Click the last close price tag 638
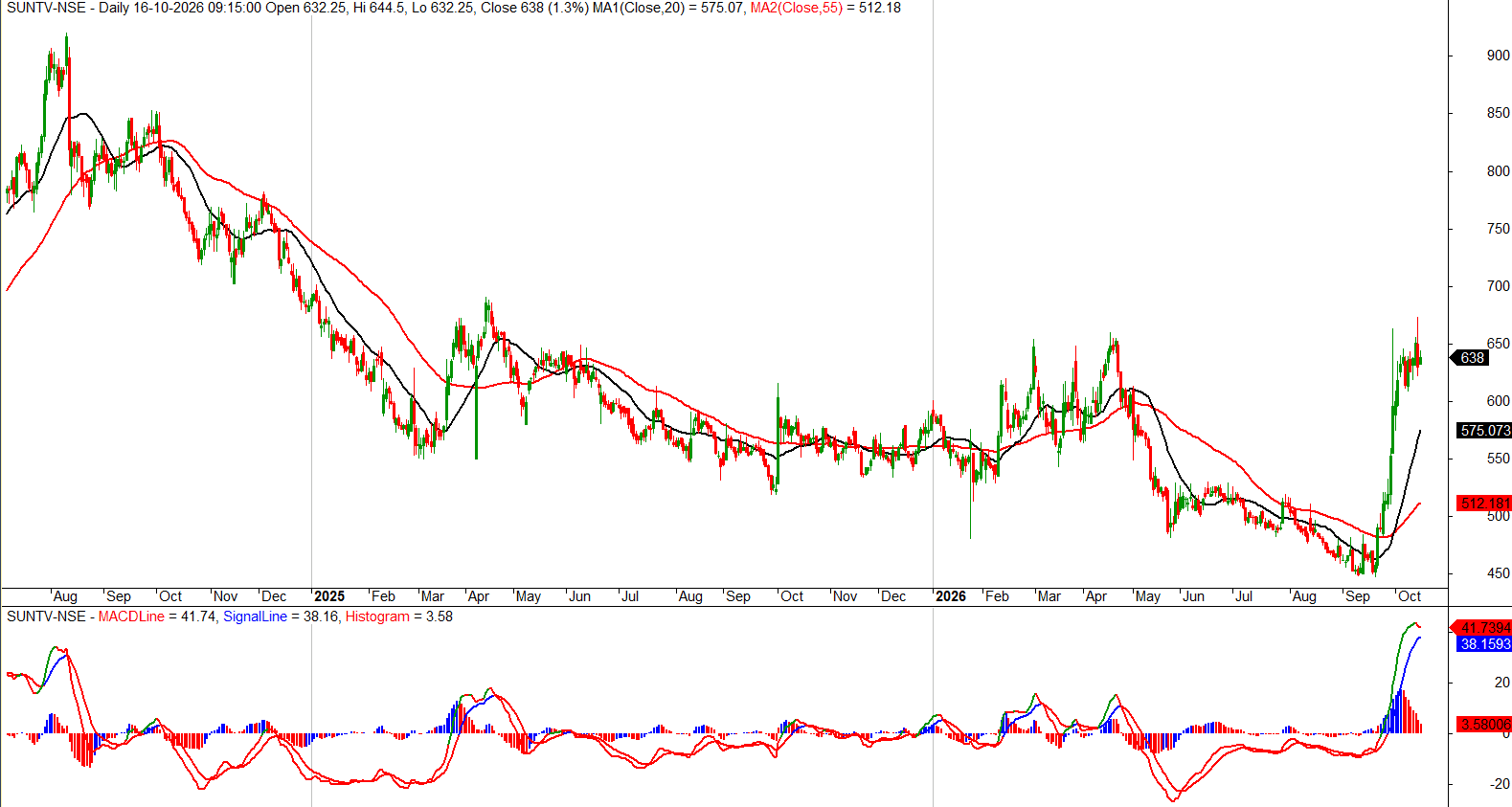1512x807 pixels. (1471, 358)
